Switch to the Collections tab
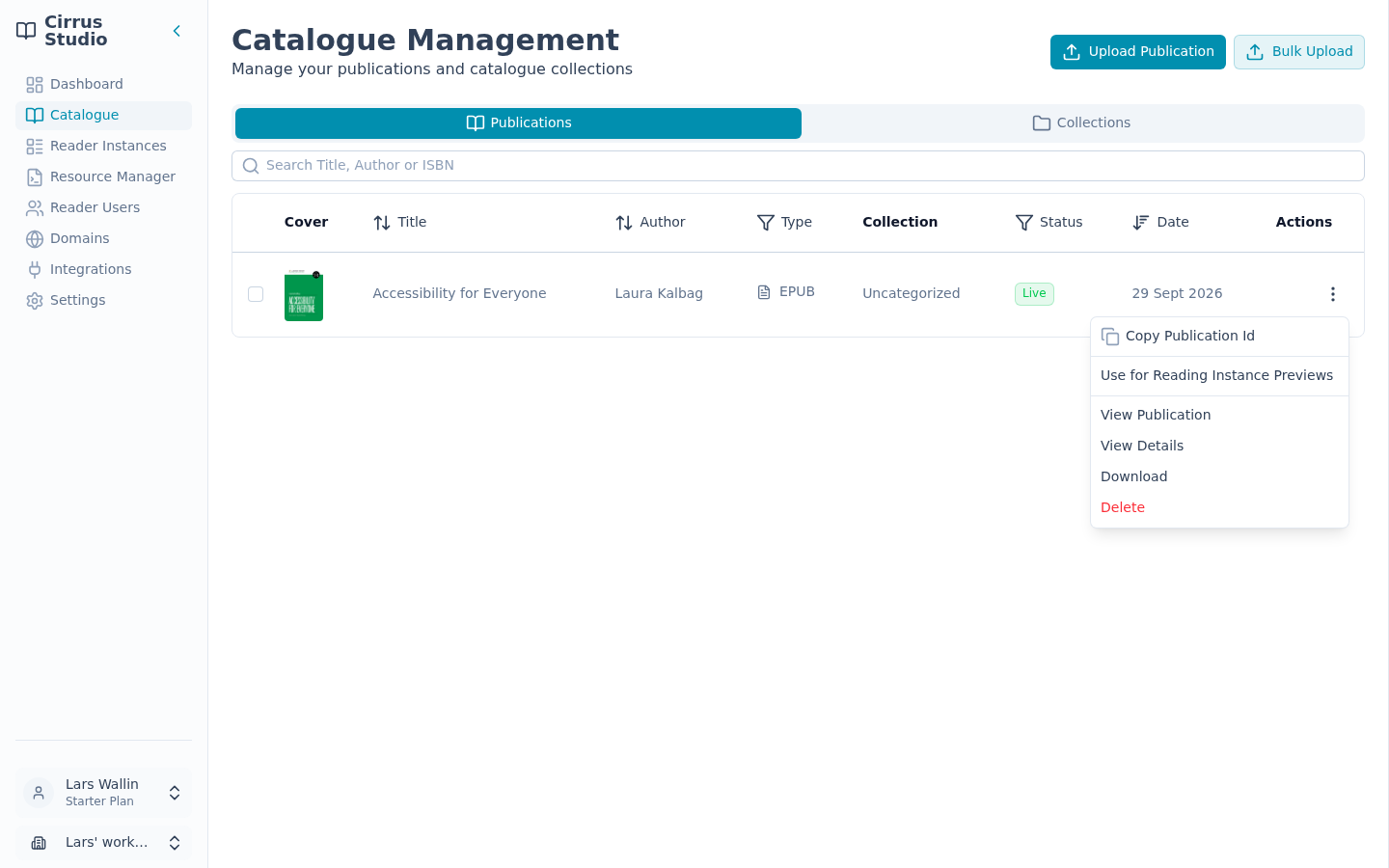 tap(1081, 123)
